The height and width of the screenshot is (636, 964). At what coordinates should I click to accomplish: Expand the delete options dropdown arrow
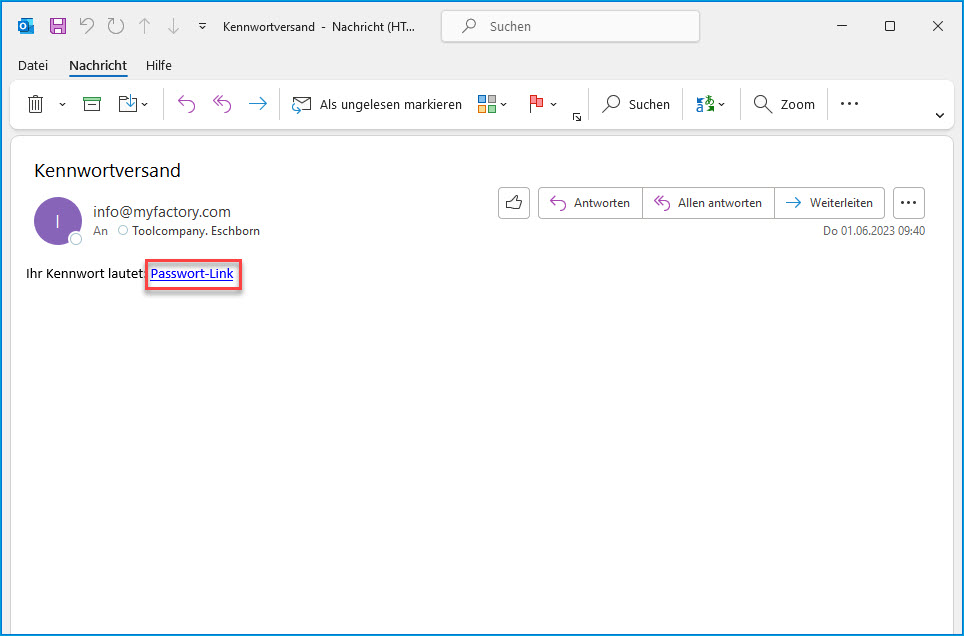[x=62, y=104]
